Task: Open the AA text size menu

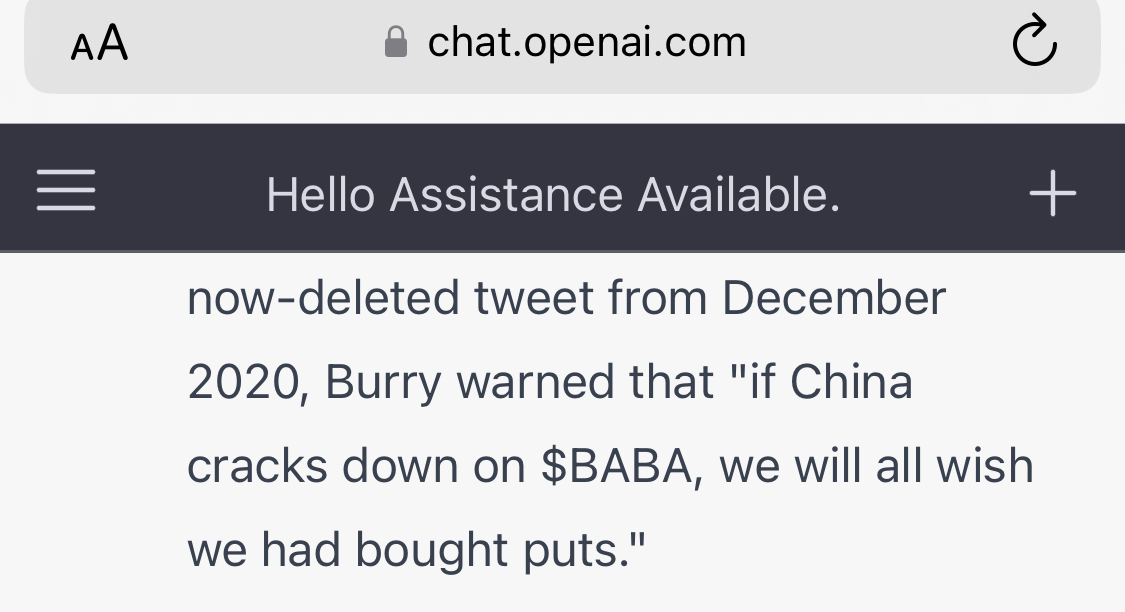Action: pyautogui.click(x=100, y=44)
